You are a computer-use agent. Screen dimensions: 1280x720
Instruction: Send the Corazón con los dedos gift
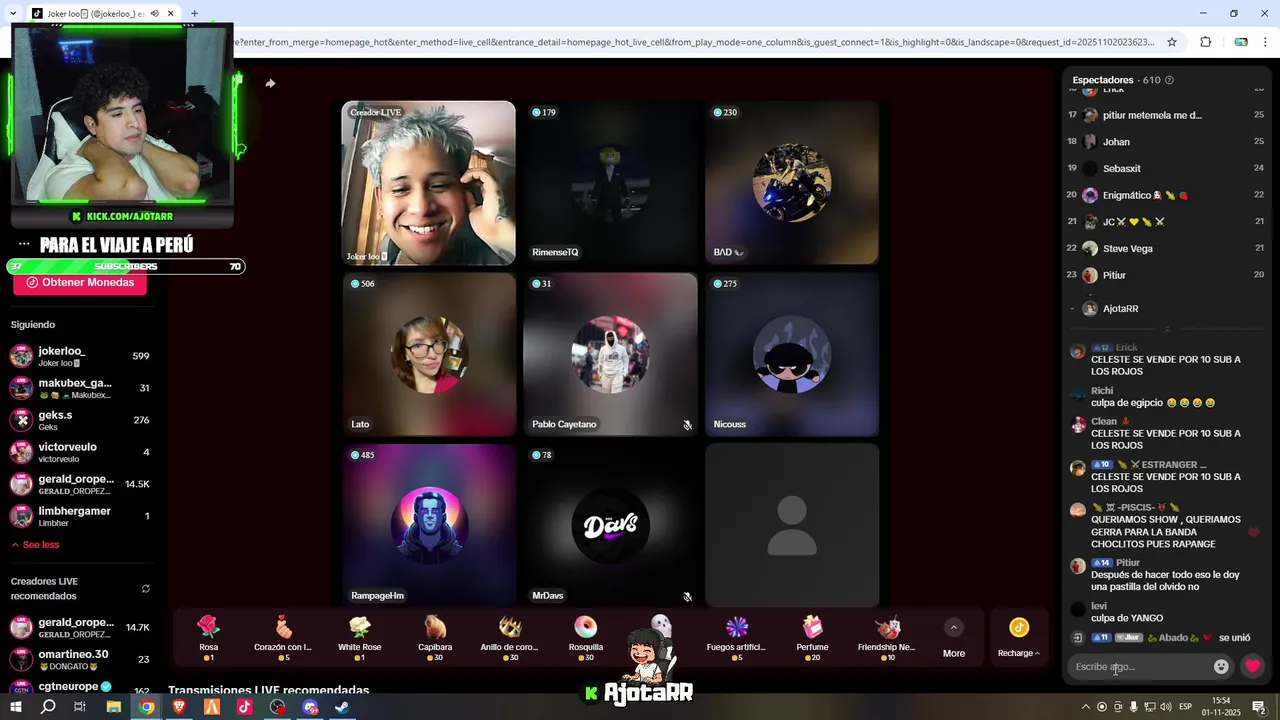(x=284, y=637)
